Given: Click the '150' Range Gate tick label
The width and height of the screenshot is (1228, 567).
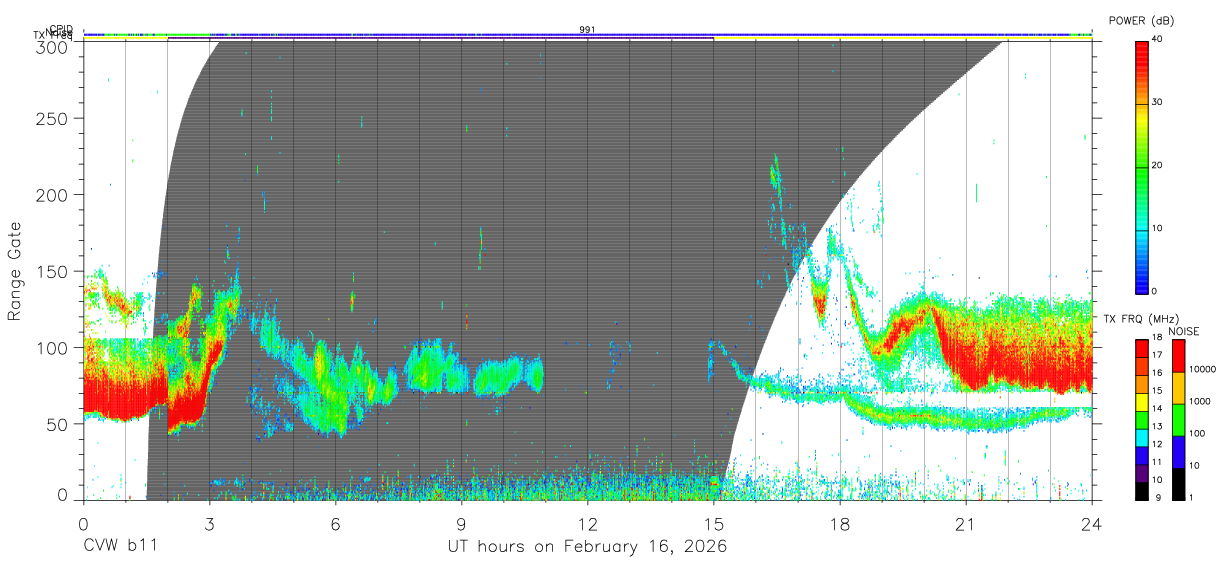Looking at the screenshot, I should [x=52, y=271].
